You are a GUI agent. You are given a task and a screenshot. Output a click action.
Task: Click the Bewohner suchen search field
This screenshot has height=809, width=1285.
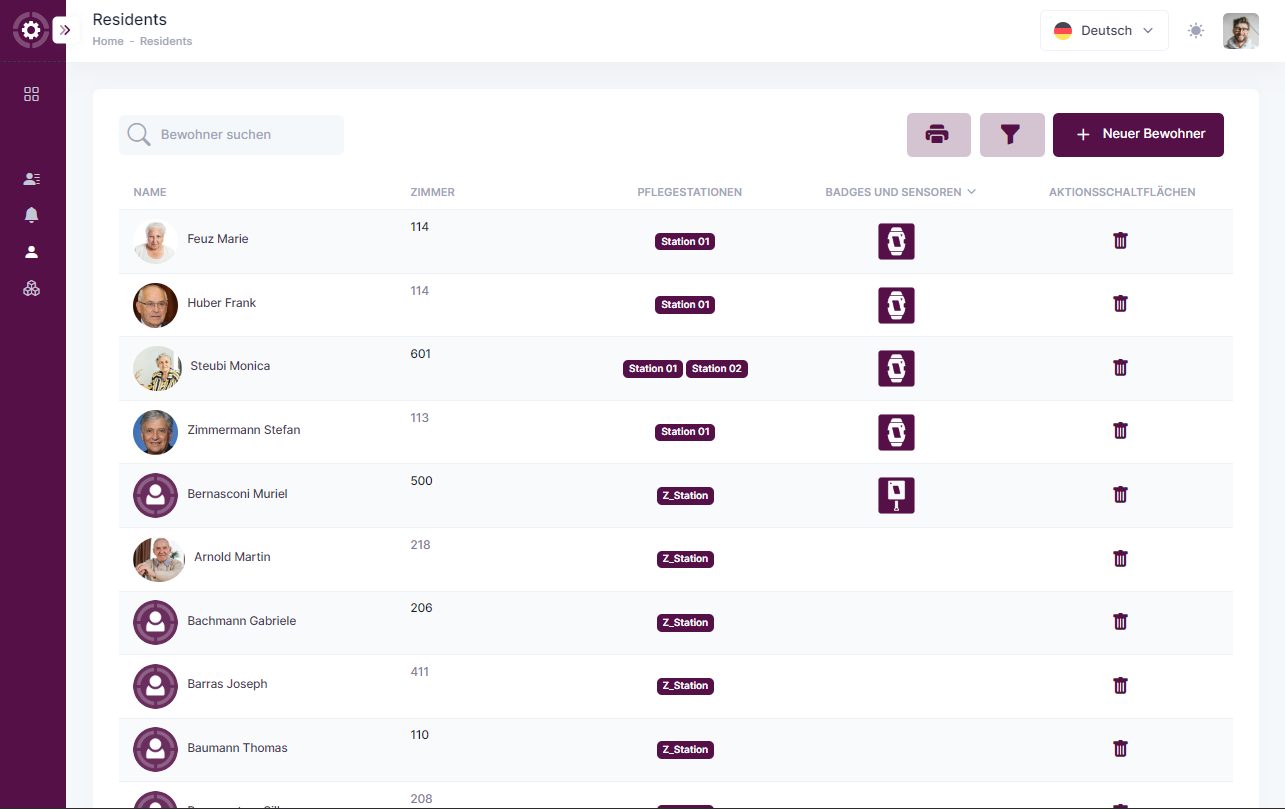click(245, 135)
